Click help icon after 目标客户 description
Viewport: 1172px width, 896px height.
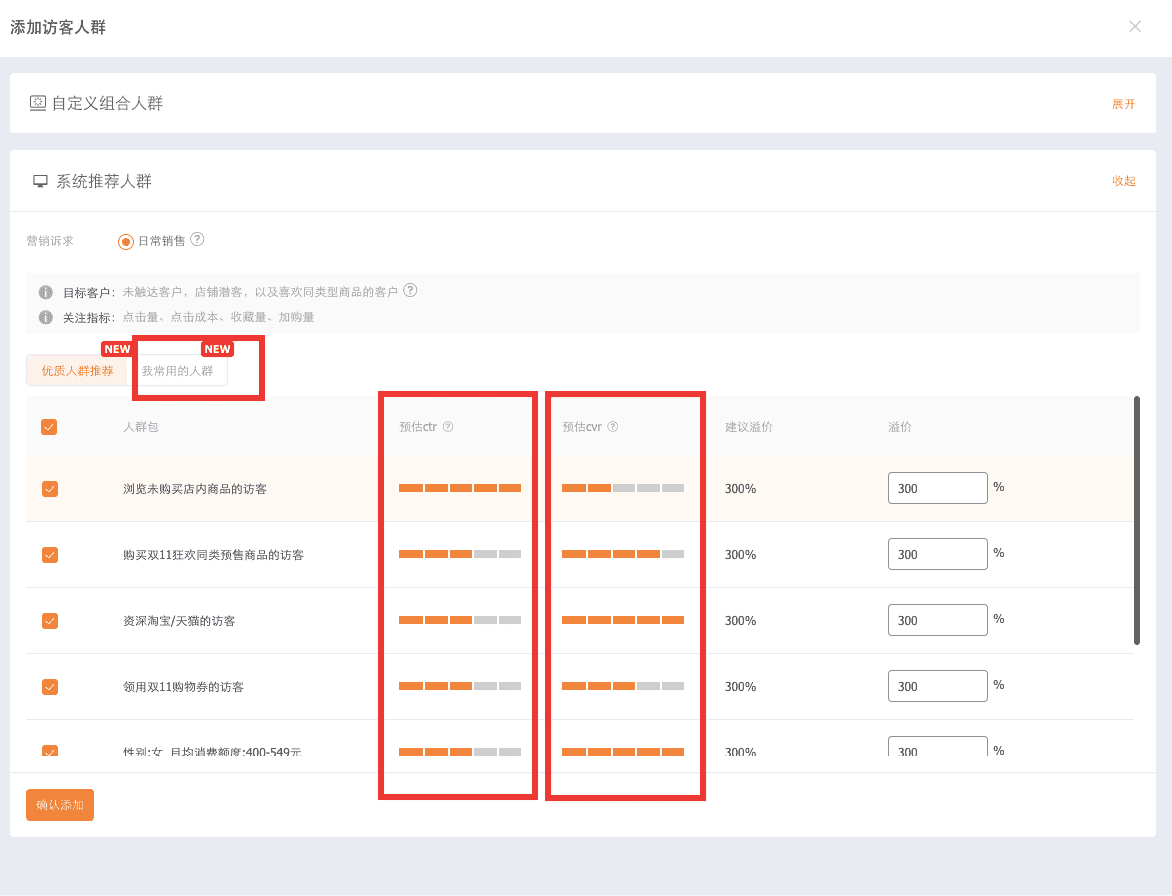410,291
